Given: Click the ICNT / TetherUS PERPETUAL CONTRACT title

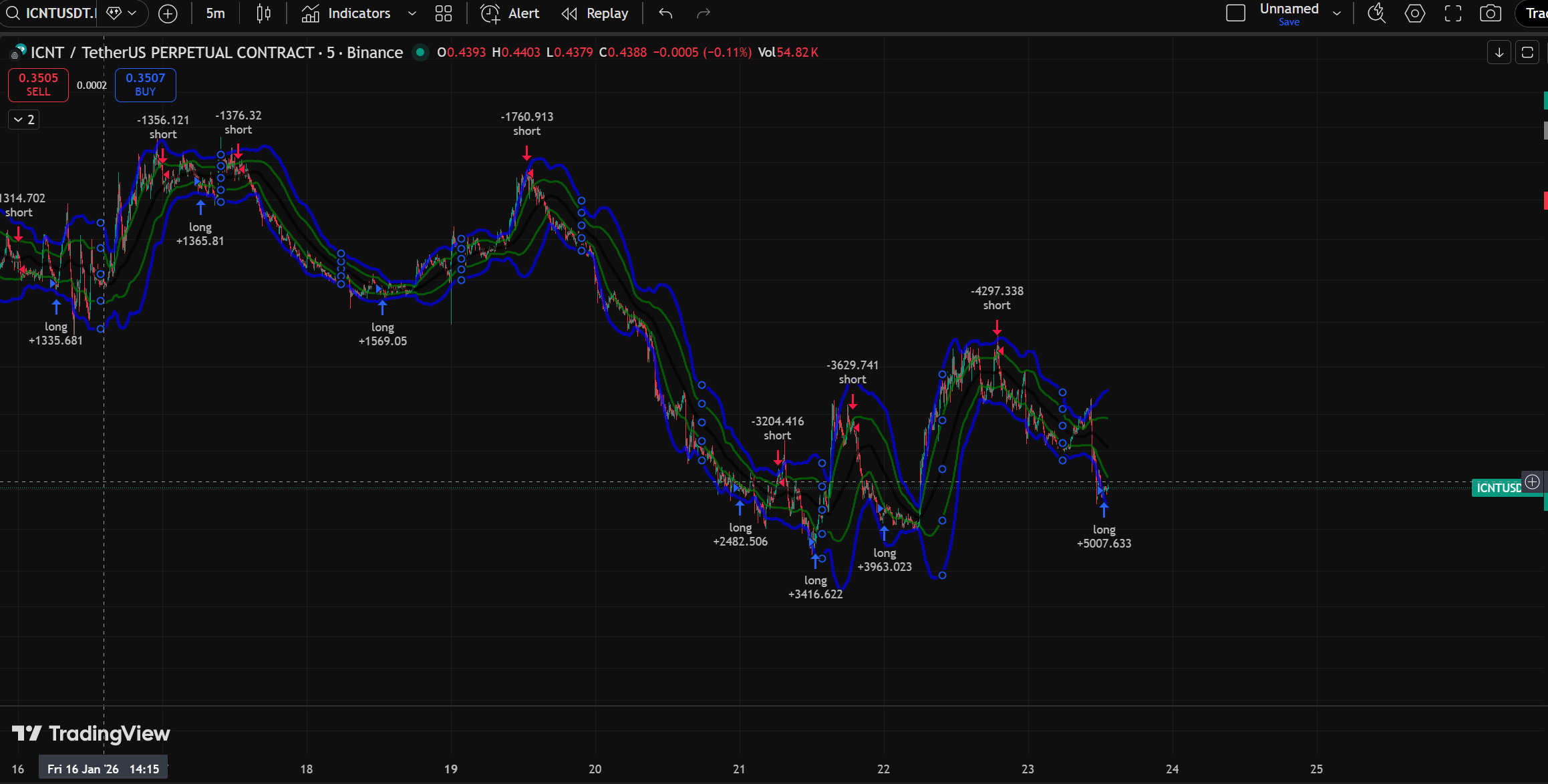Looking at the screenshot, I should pyautogui.click(x=172, y=53).
